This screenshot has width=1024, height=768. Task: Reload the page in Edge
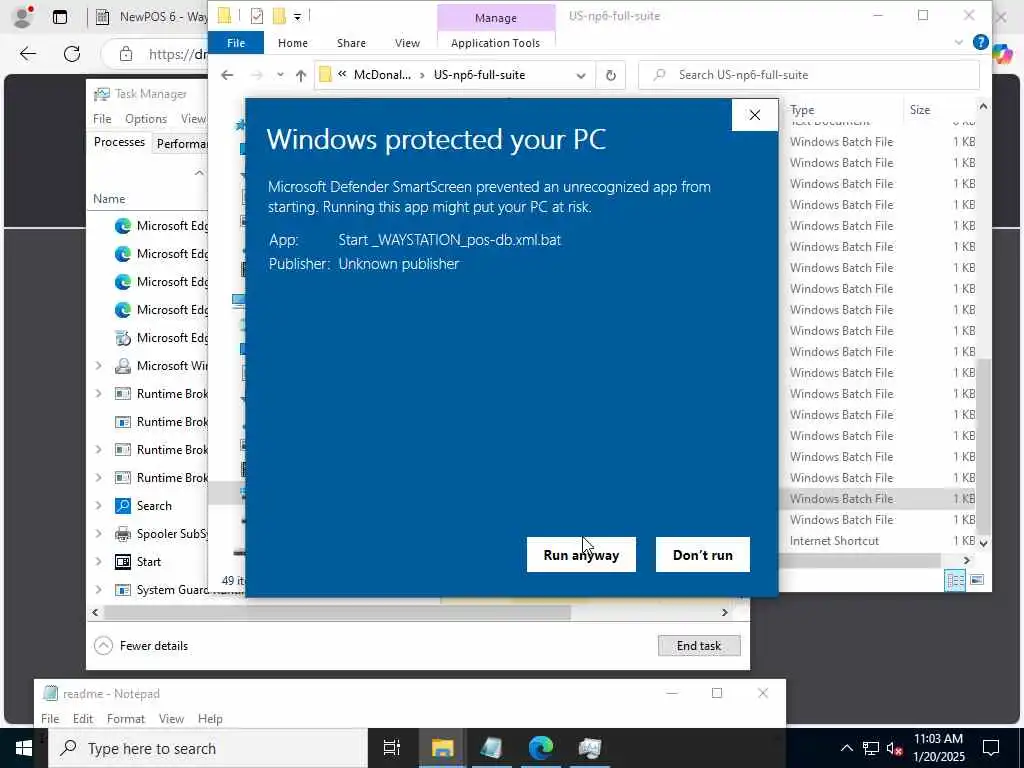click(72, 54)
